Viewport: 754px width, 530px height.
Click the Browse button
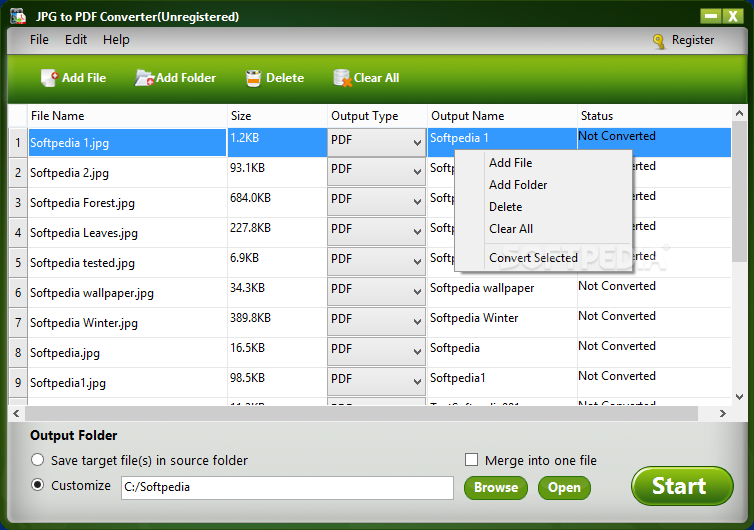(496, 488)
